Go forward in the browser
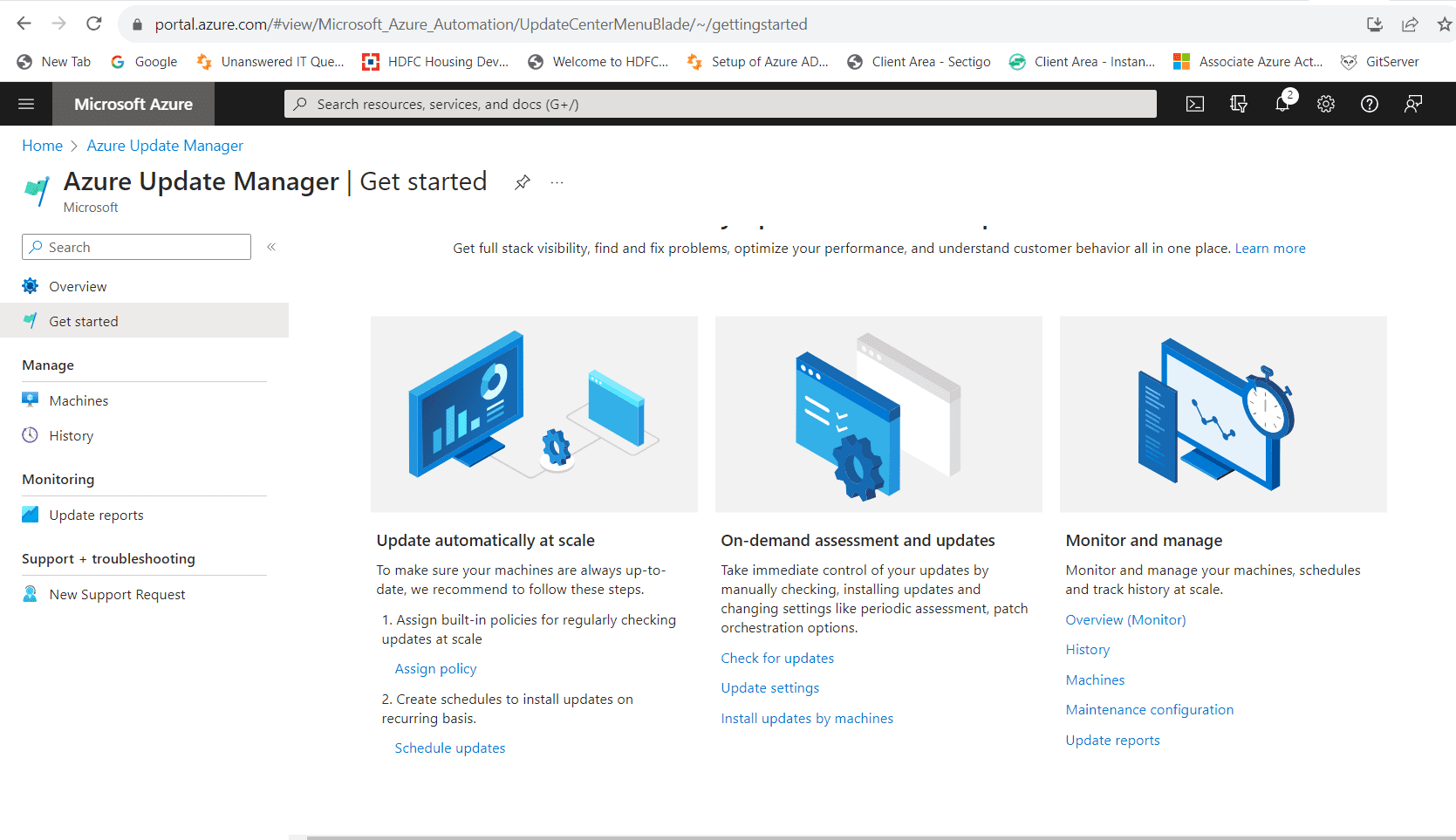 pos(58,24)
